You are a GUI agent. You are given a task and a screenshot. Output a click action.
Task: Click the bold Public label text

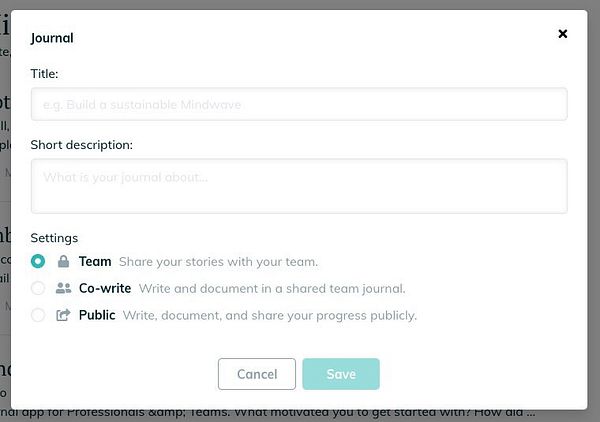(x=97, y=316)
